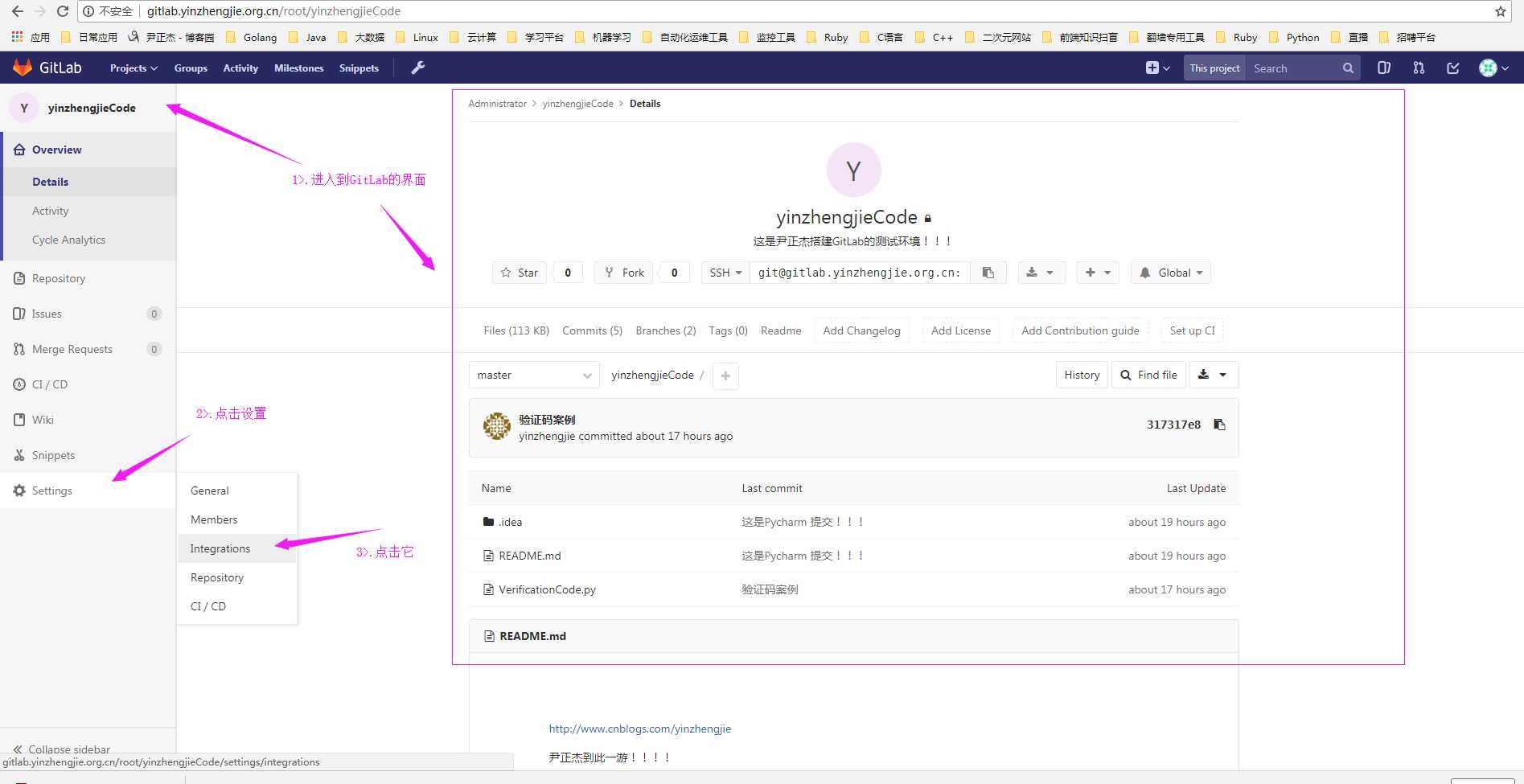1524x784 pixels.
Task: Open cnblogs.com/yinzhengjie link in README
Action: [x=639, y=729]
